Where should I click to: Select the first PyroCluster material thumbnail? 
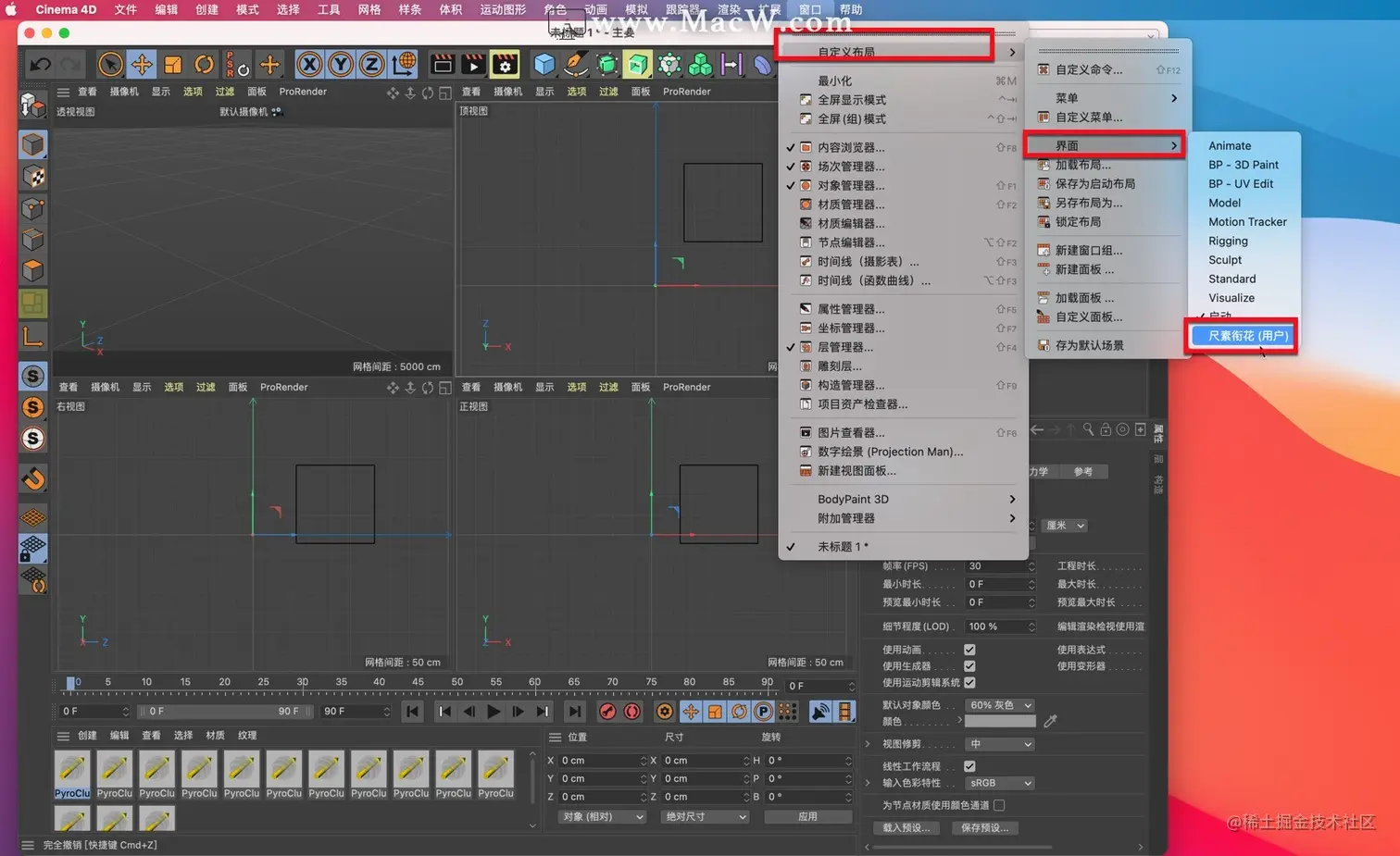(72, 774)
